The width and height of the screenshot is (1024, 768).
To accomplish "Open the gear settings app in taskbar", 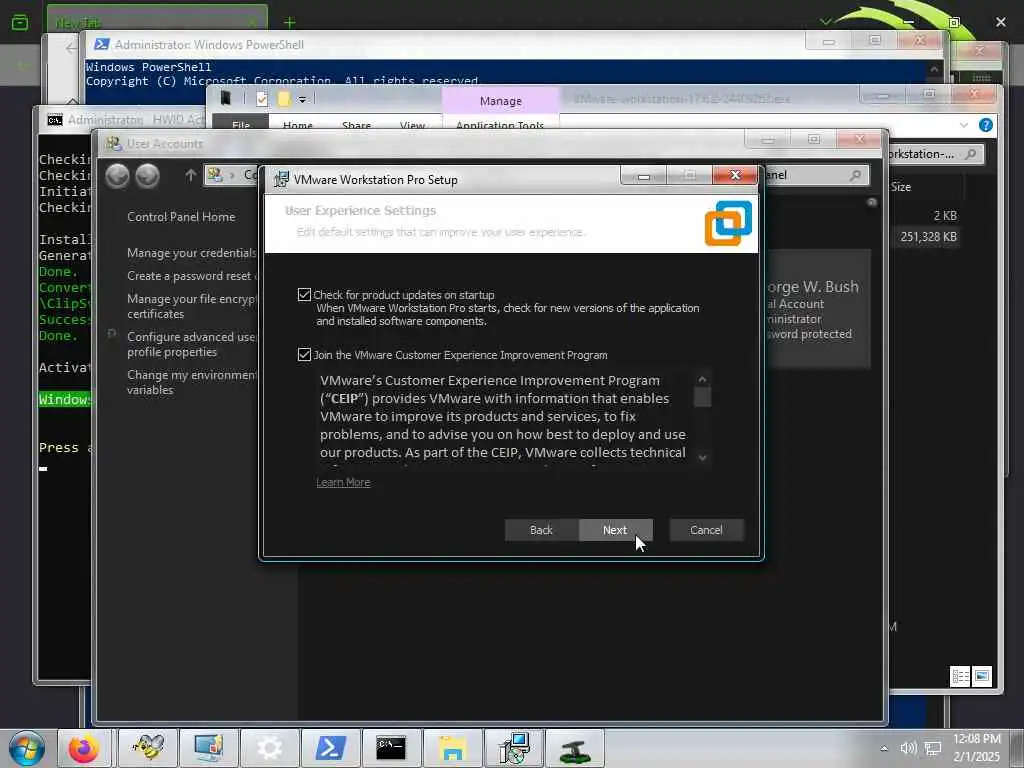I will pos(270,748).
